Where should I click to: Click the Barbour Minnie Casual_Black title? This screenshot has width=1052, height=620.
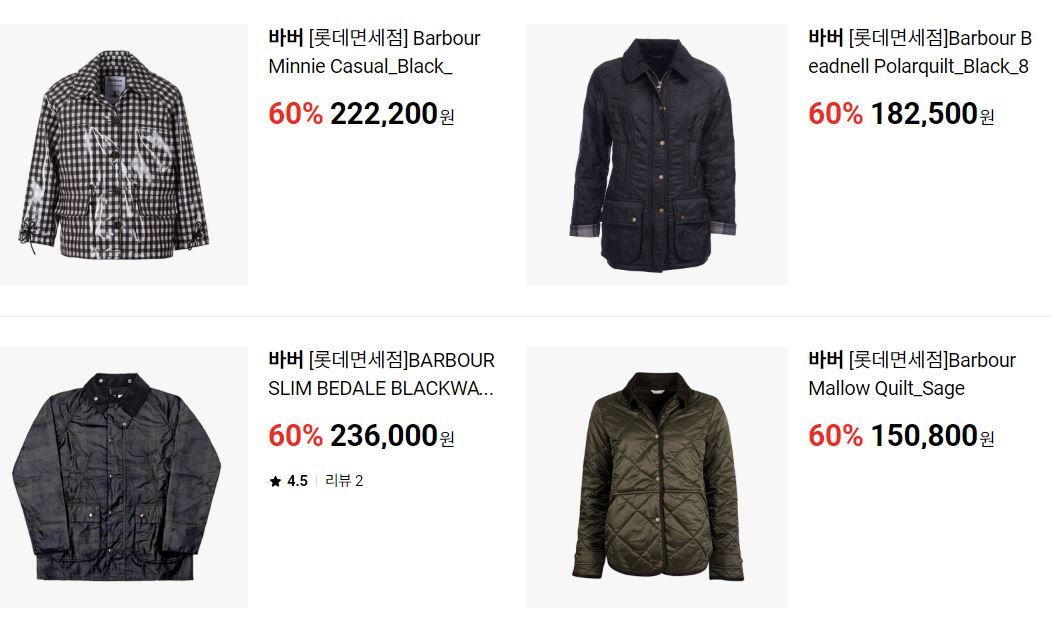(374, 52)
